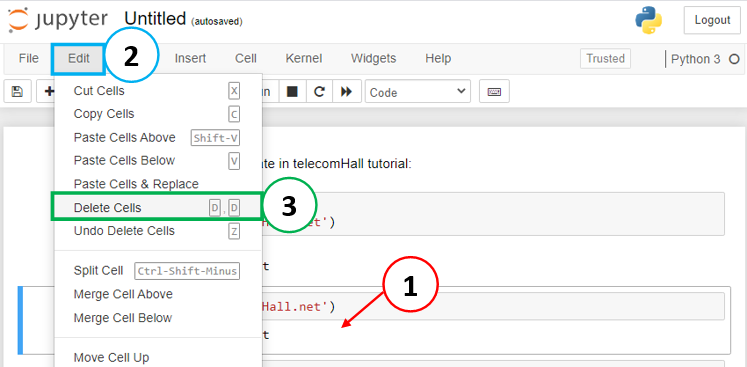Open the Kernel menu
This screenshot has width=747, height=367.
[304, 58]
